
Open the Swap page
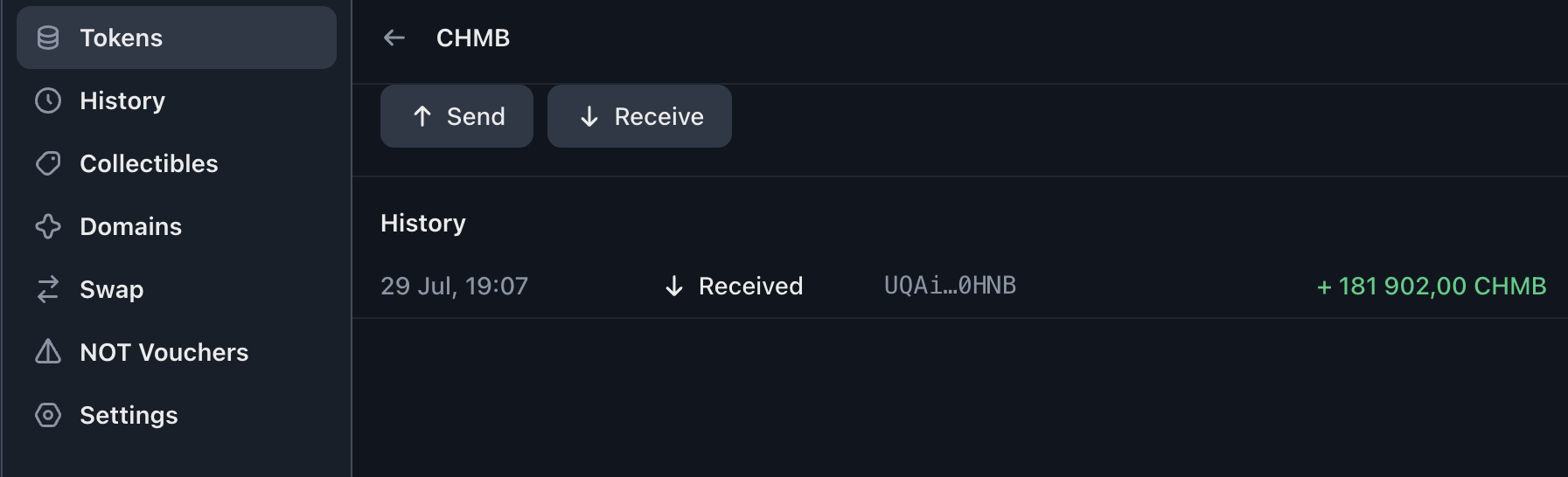point(177,289)
